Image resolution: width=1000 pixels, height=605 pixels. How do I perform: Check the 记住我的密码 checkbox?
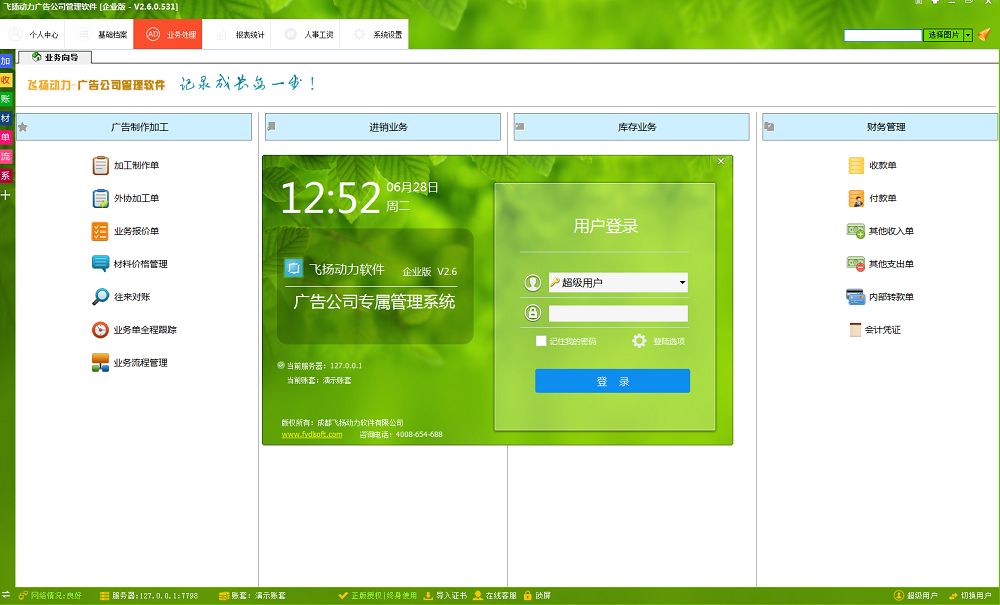[x=541, y=341]
